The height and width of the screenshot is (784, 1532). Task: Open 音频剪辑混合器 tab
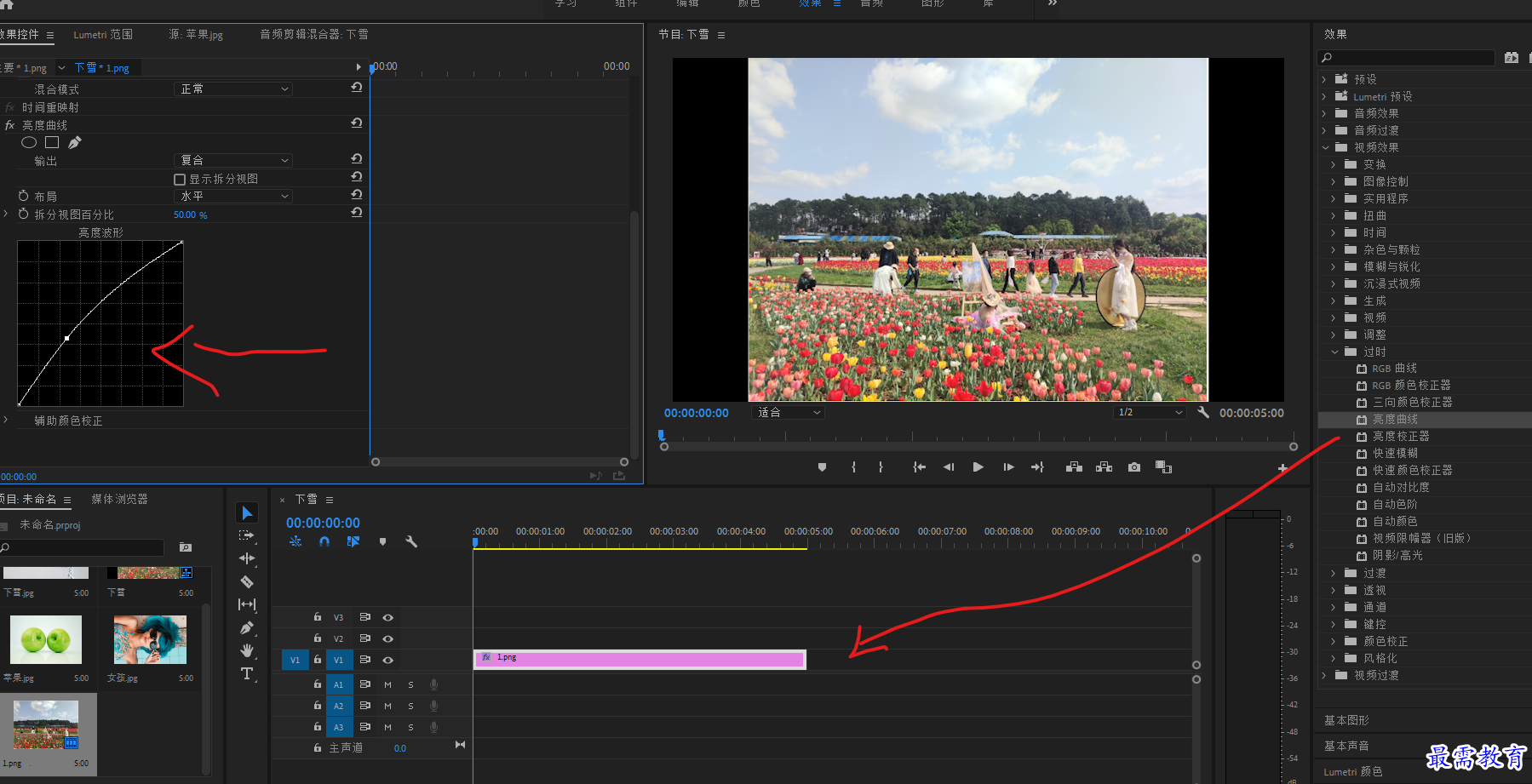point(314,34)
